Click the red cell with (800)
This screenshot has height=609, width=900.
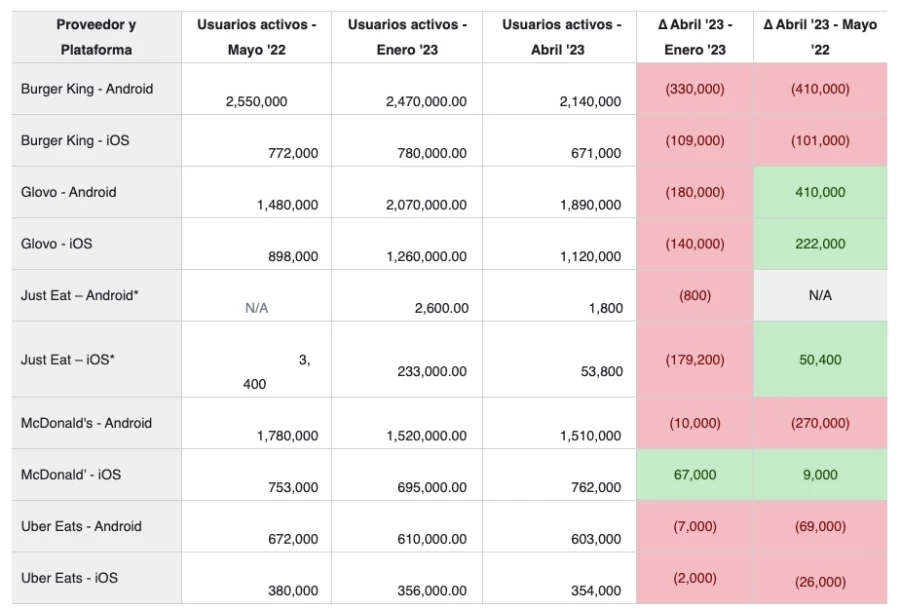coord(695,296)
